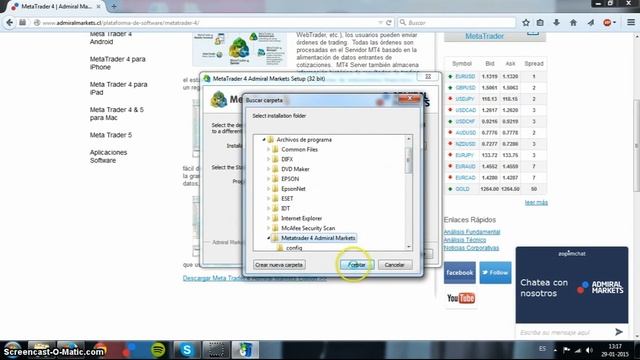This screenshot has height=360, width=640.
Task: Expand Internet Explorer folder arrow
Action: (x=269, y=218)
